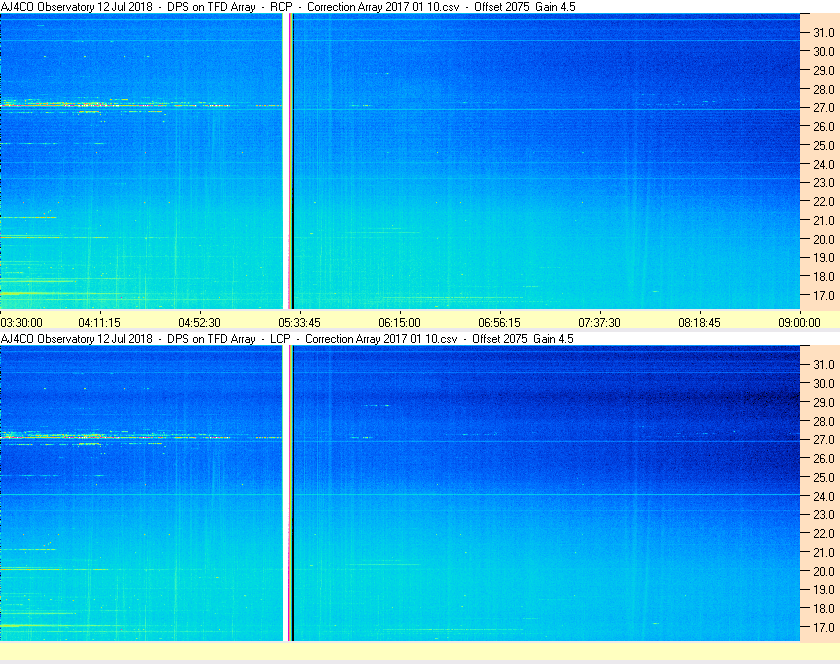Click the vertical calibration stripe in RCP spectrogram
Image resolution: width=840 pixels, height=664 pixels.
288,161
